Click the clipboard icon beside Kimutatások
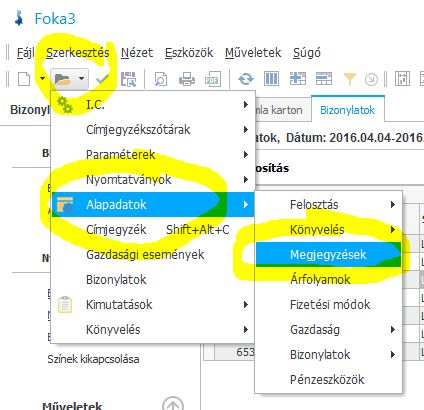424x410 pixels. (x=65, y=304)
